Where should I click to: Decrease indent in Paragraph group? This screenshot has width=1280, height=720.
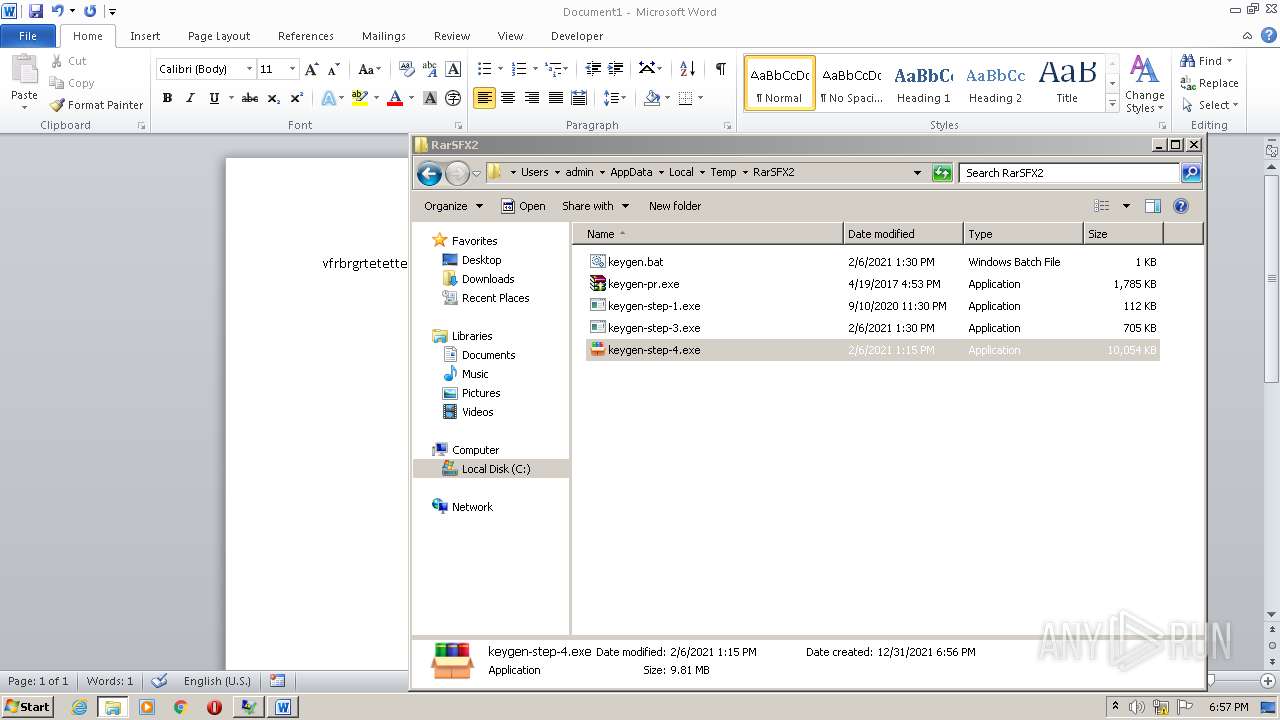click(593, 69)
